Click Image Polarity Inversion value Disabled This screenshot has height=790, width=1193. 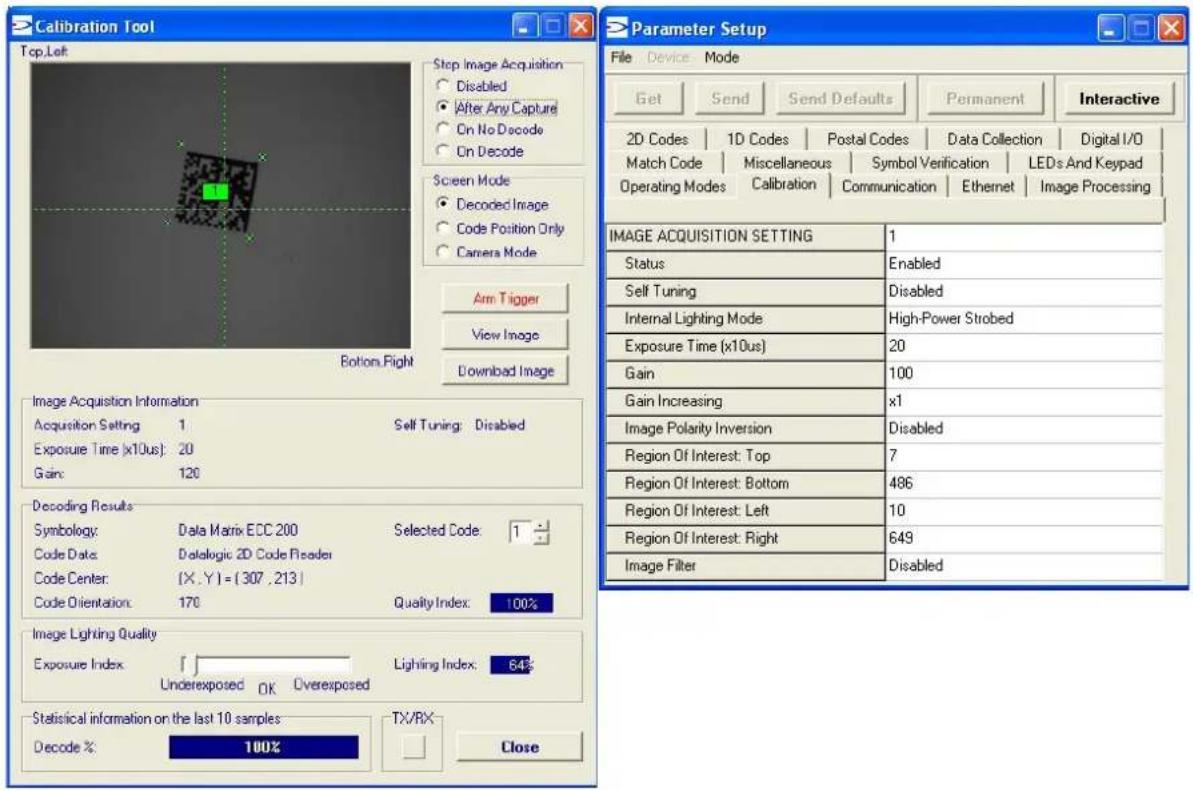[x=1024, y=428]
